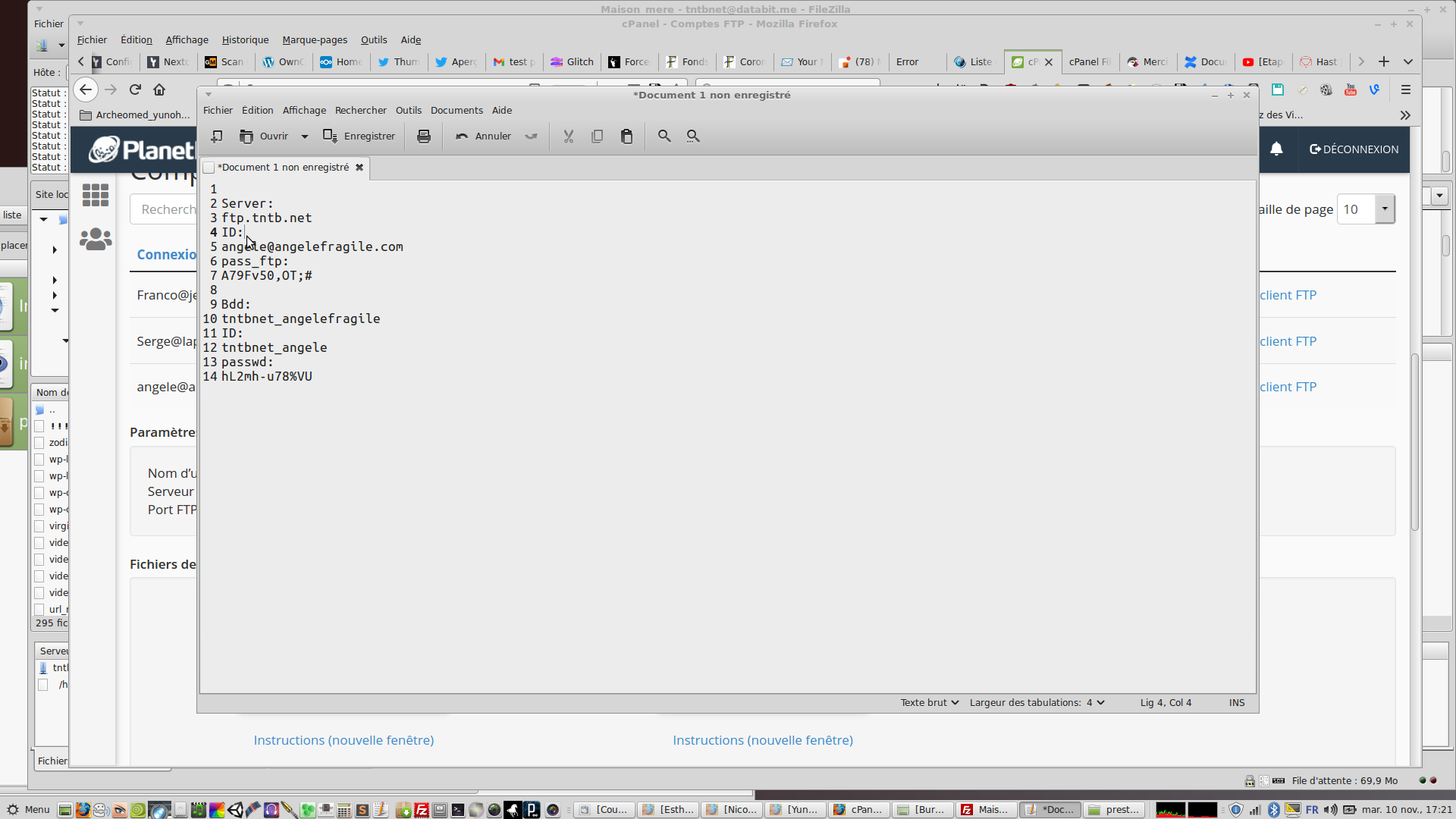This screenshot has width=1456, height=819.
Task: Expand the Ouvrir recent files arrow
Action: 305,136
